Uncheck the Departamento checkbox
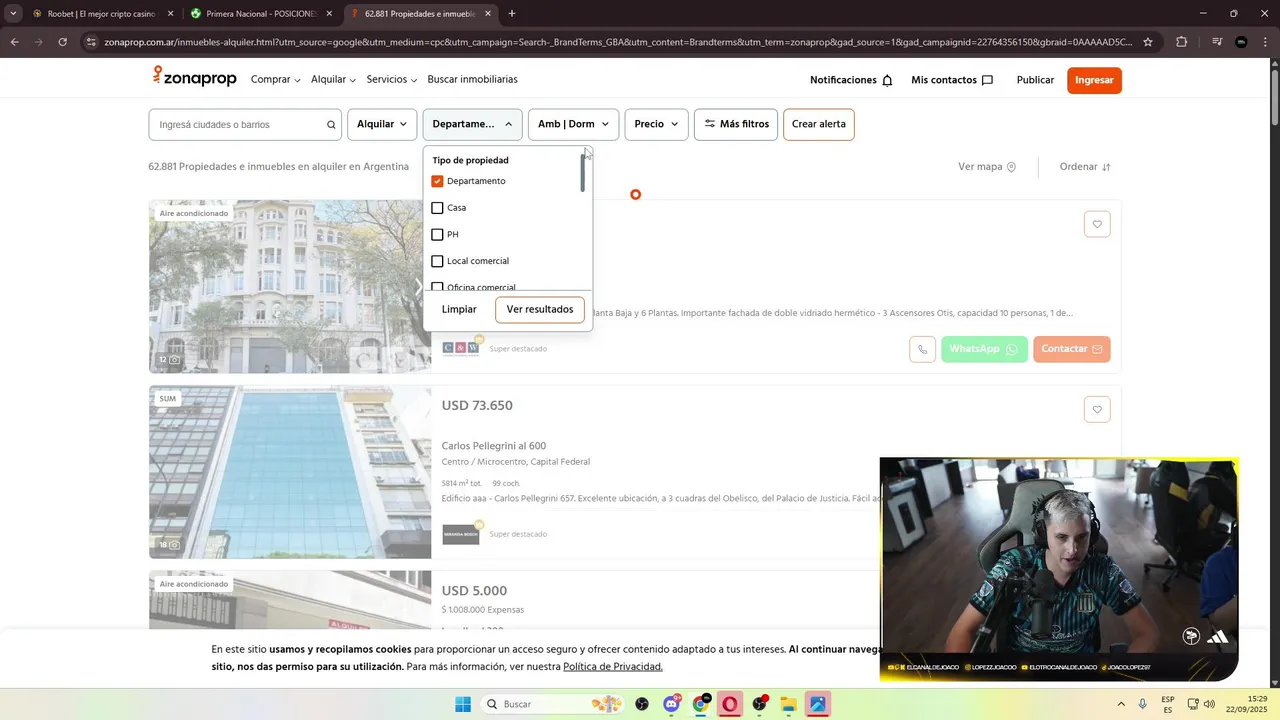Image resolution: width=1280 pixels, height=720 pixels. pos(437,181)
